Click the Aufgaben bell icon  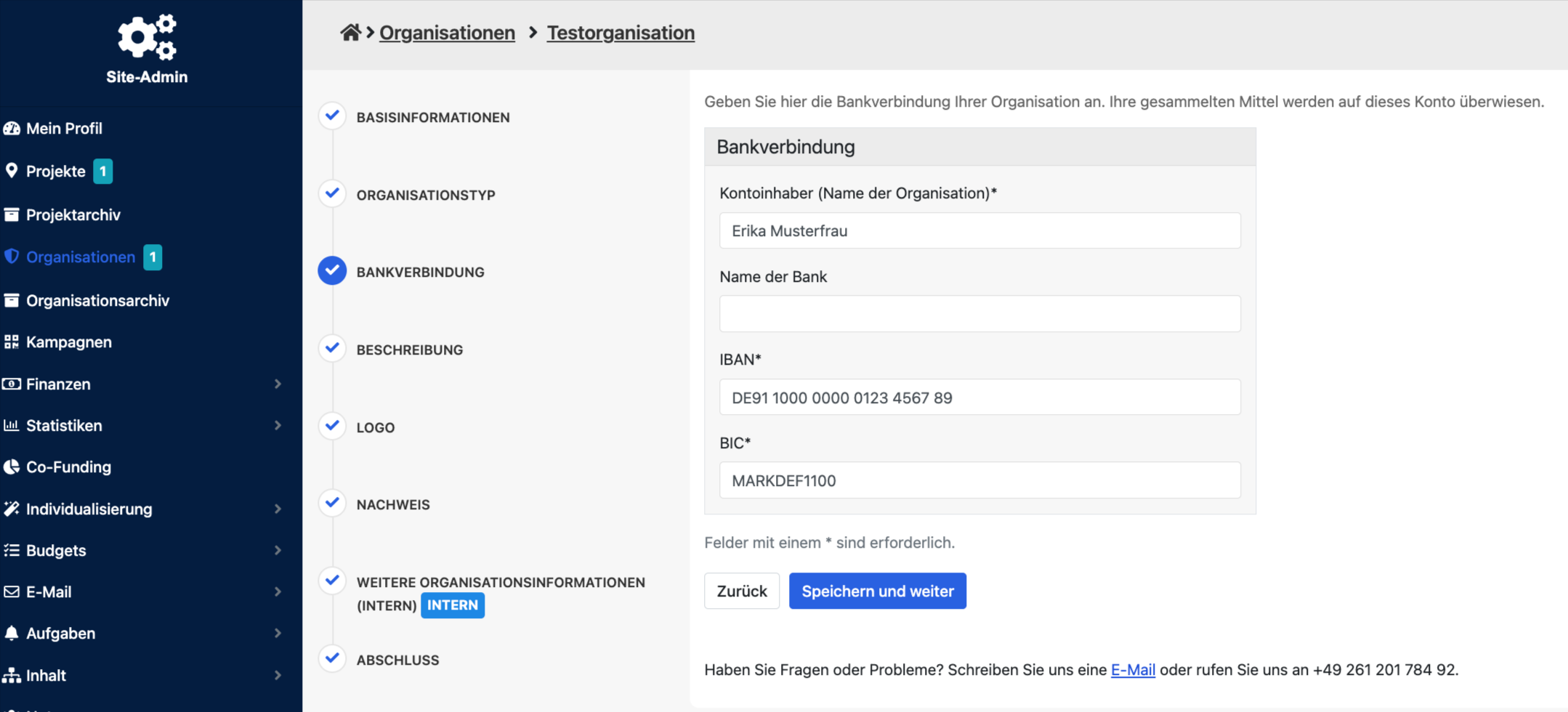click(12, 633)
